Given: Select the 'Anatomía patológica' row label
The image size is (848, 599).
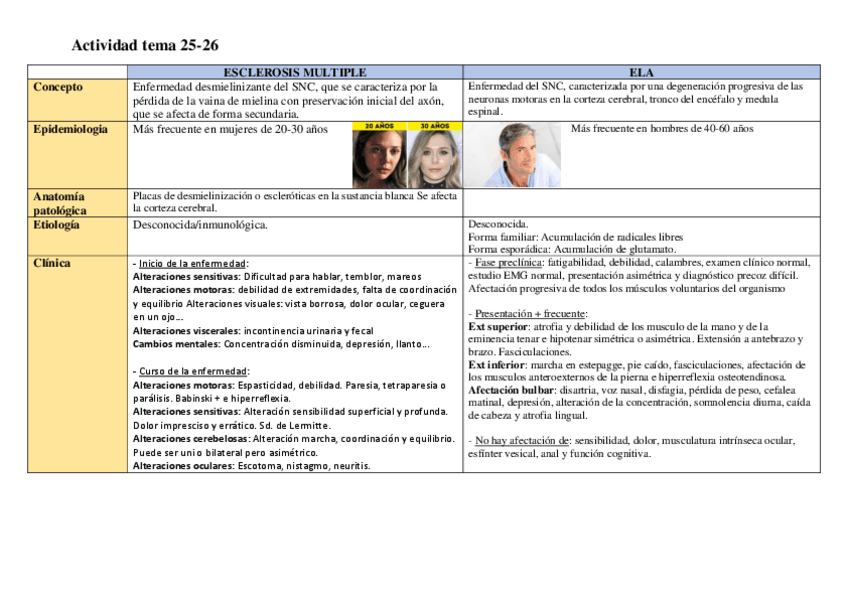Looking at the screenshot, I should point(59,203).
